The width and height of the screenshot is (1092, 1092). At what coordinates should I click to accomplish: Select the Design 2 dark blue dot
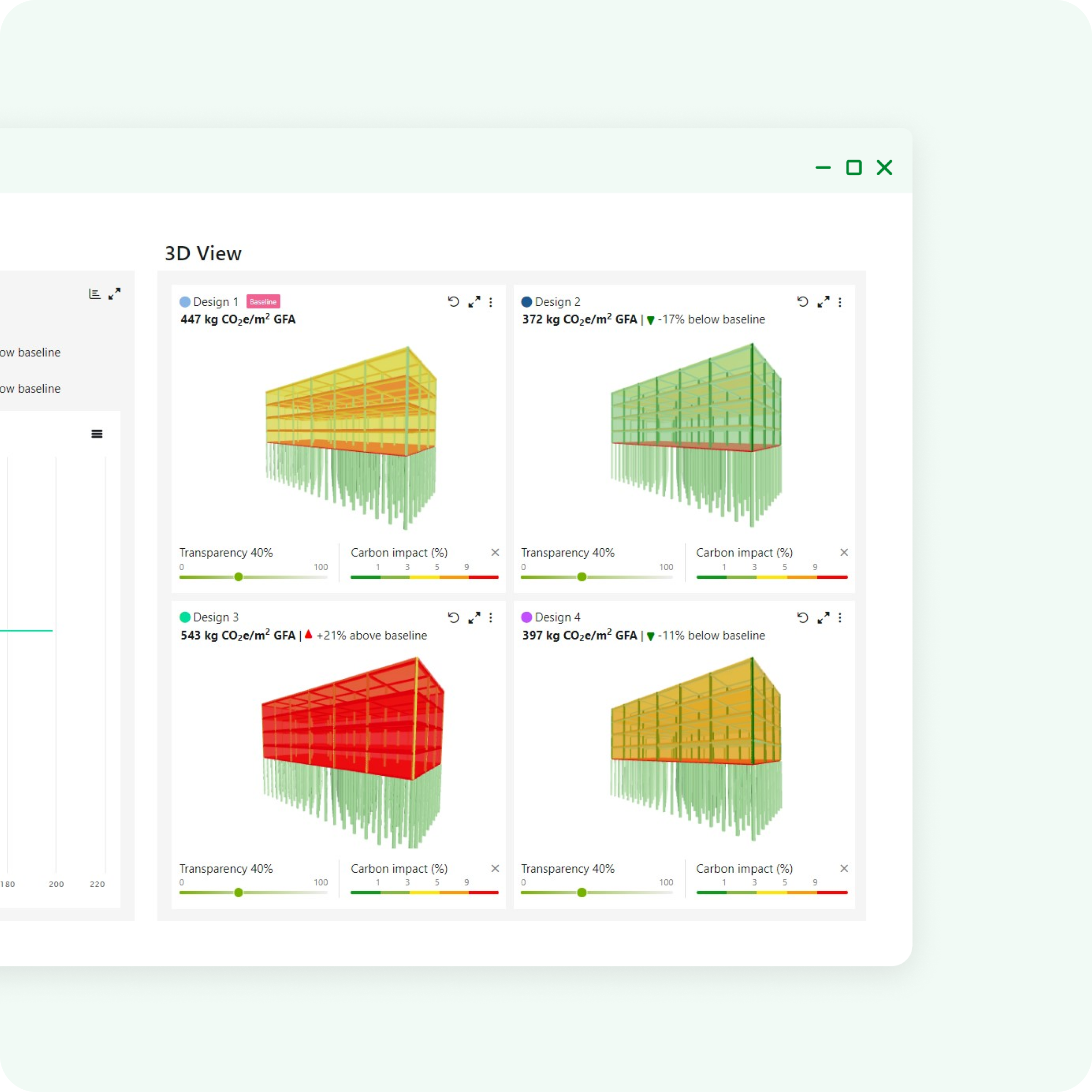click(x=527, y=302)
